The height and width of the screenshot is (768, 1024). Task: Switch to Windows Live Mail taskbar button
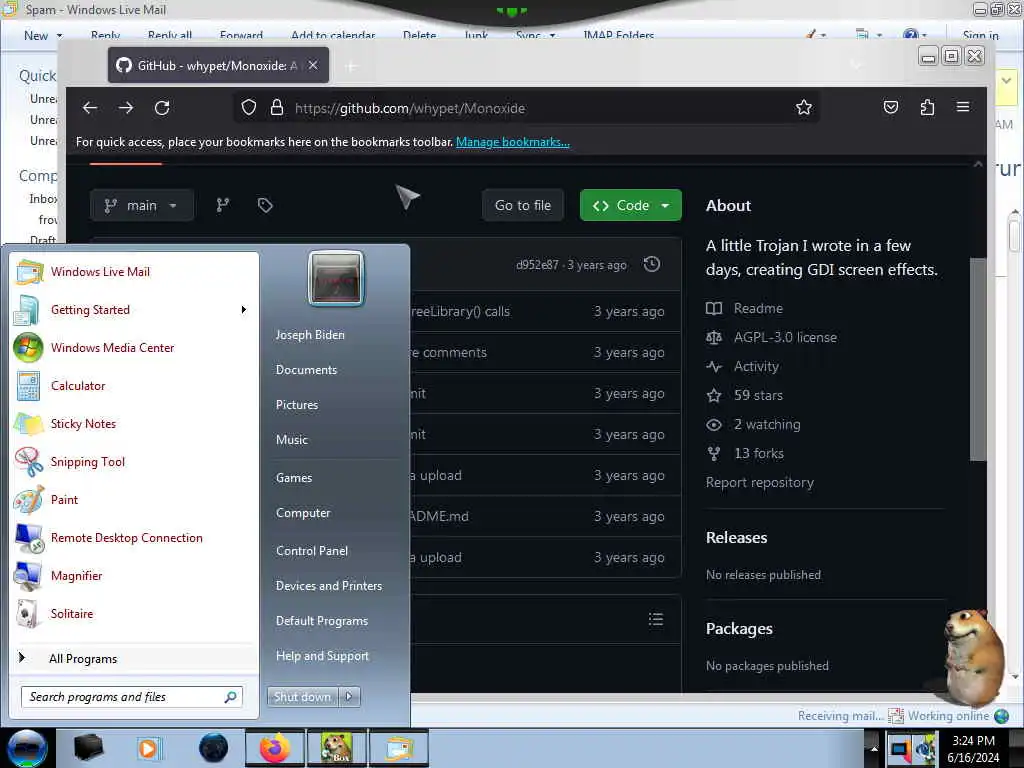pos(399,748)
